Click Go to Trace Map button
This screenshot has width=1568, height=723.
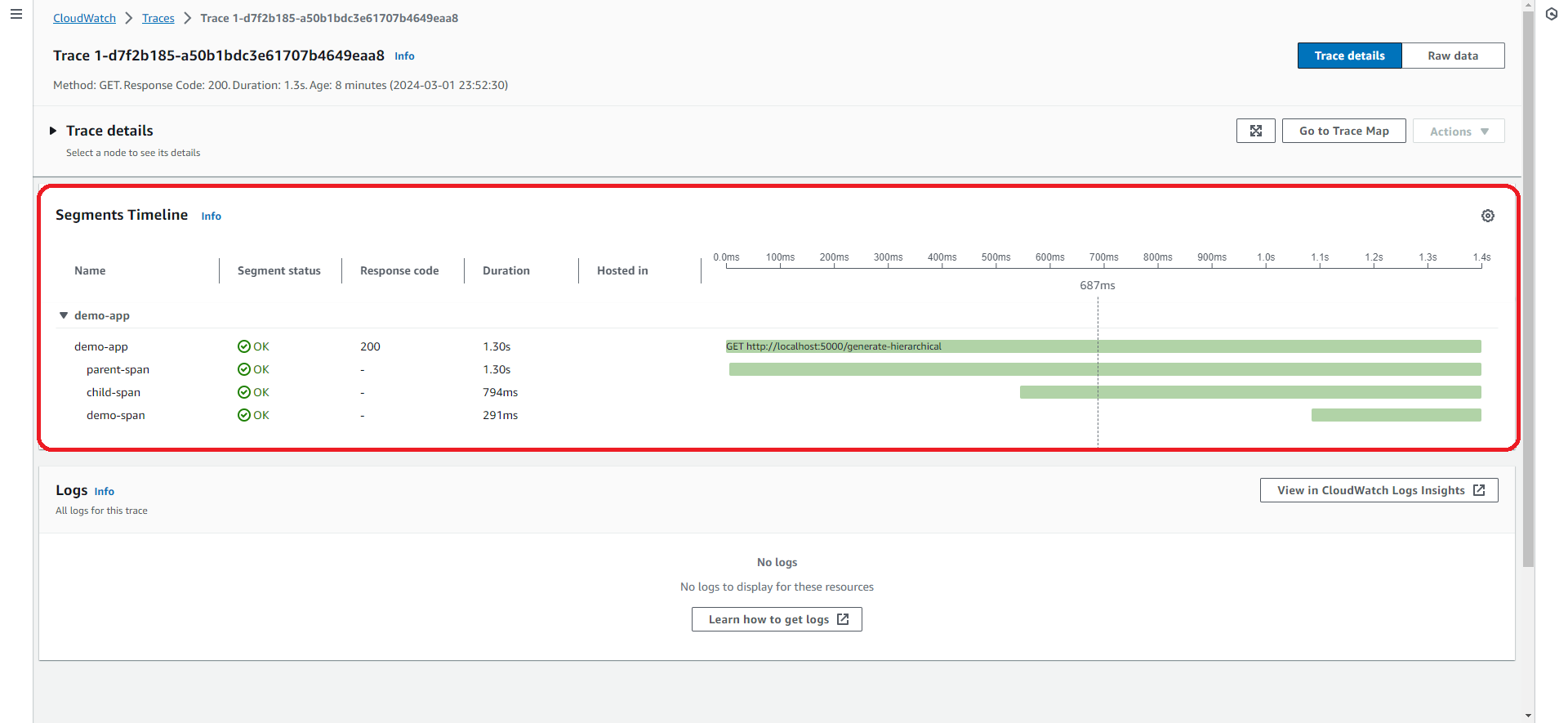[1343, 131]
